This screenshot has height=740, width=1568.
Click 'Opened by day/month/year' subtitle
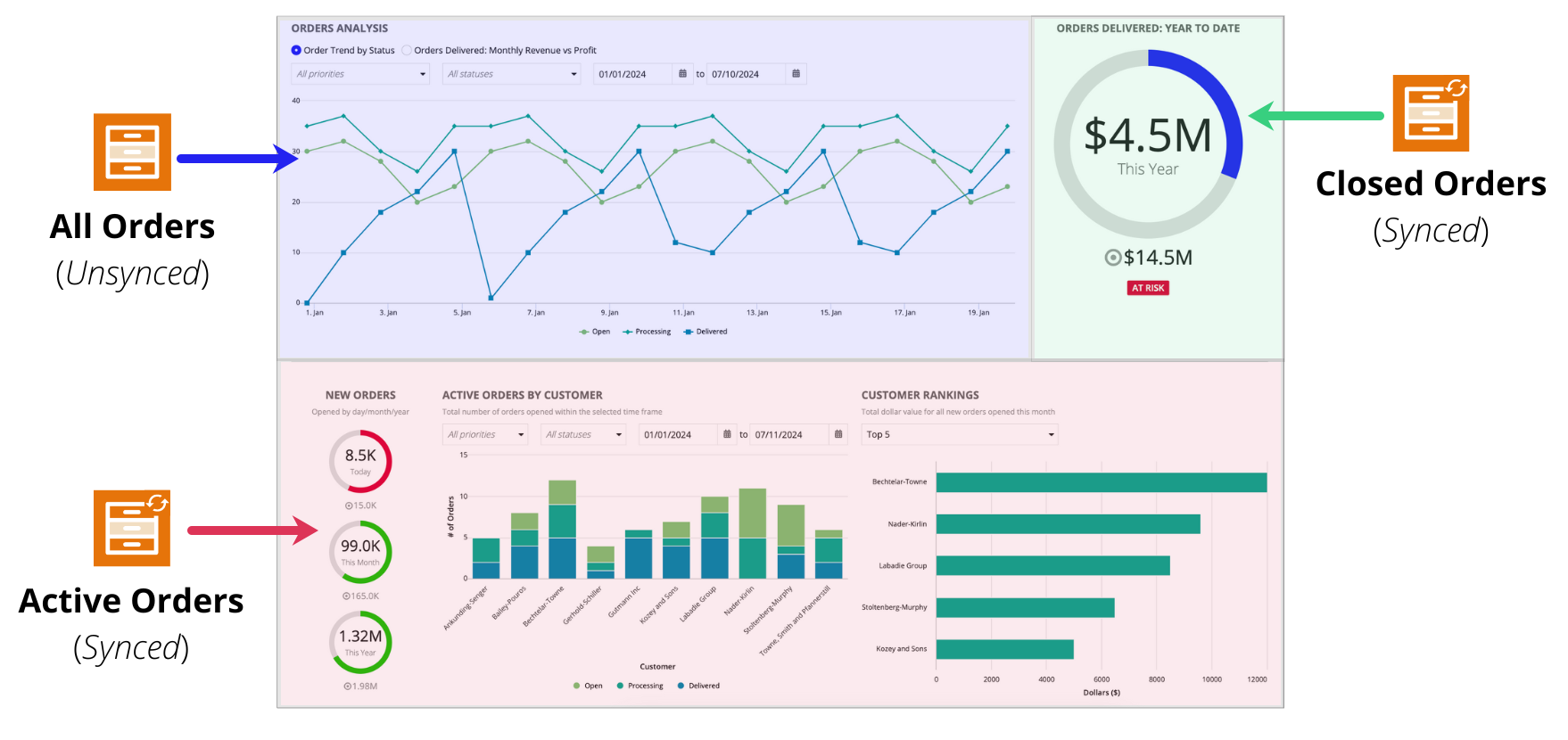tap(360, 412)
